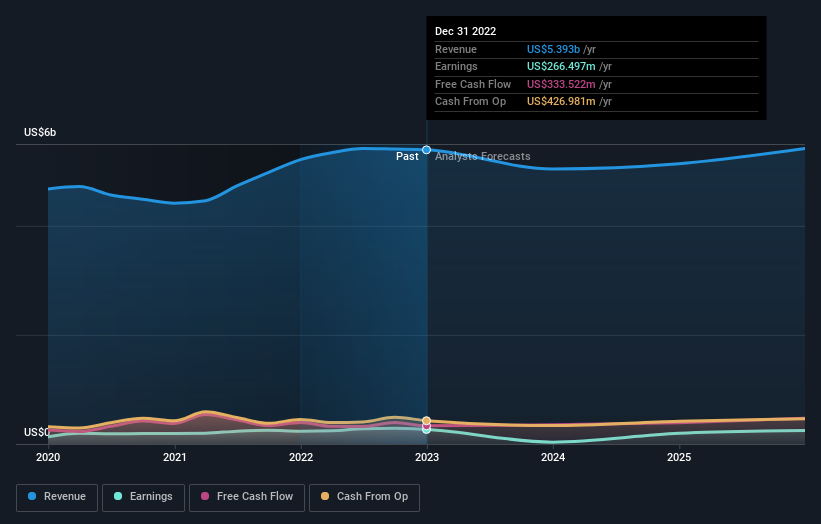
Task: Click the 2023 x-axis label
Action: 427,458
